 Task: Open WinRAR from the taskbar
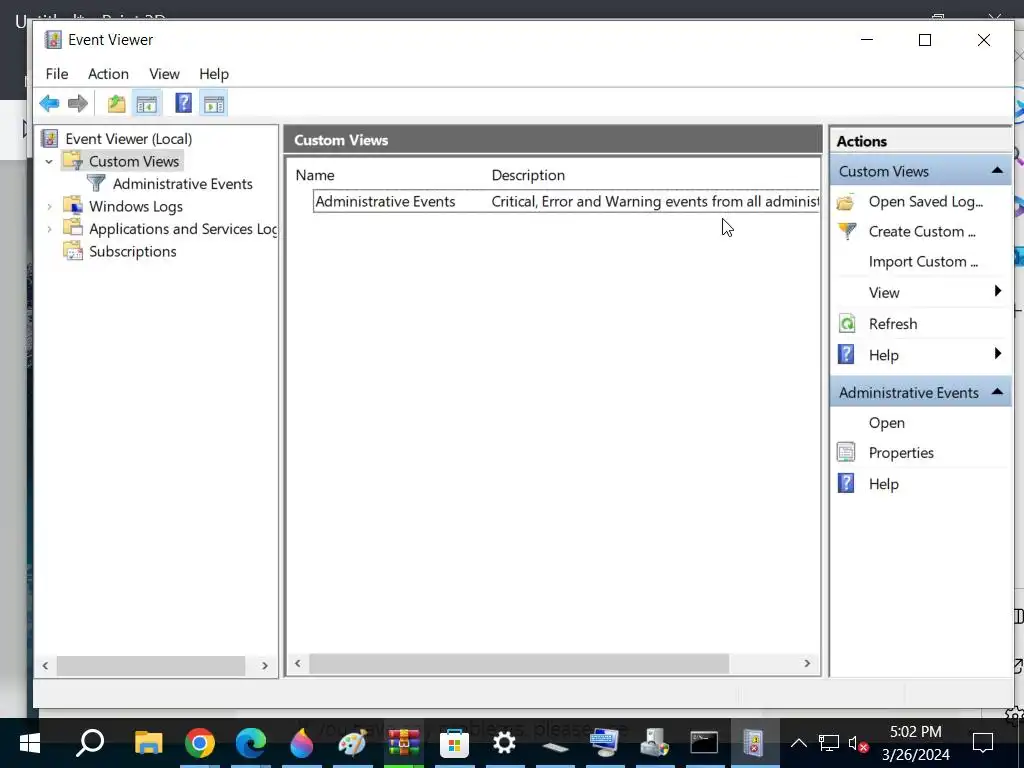pos(404,743)
